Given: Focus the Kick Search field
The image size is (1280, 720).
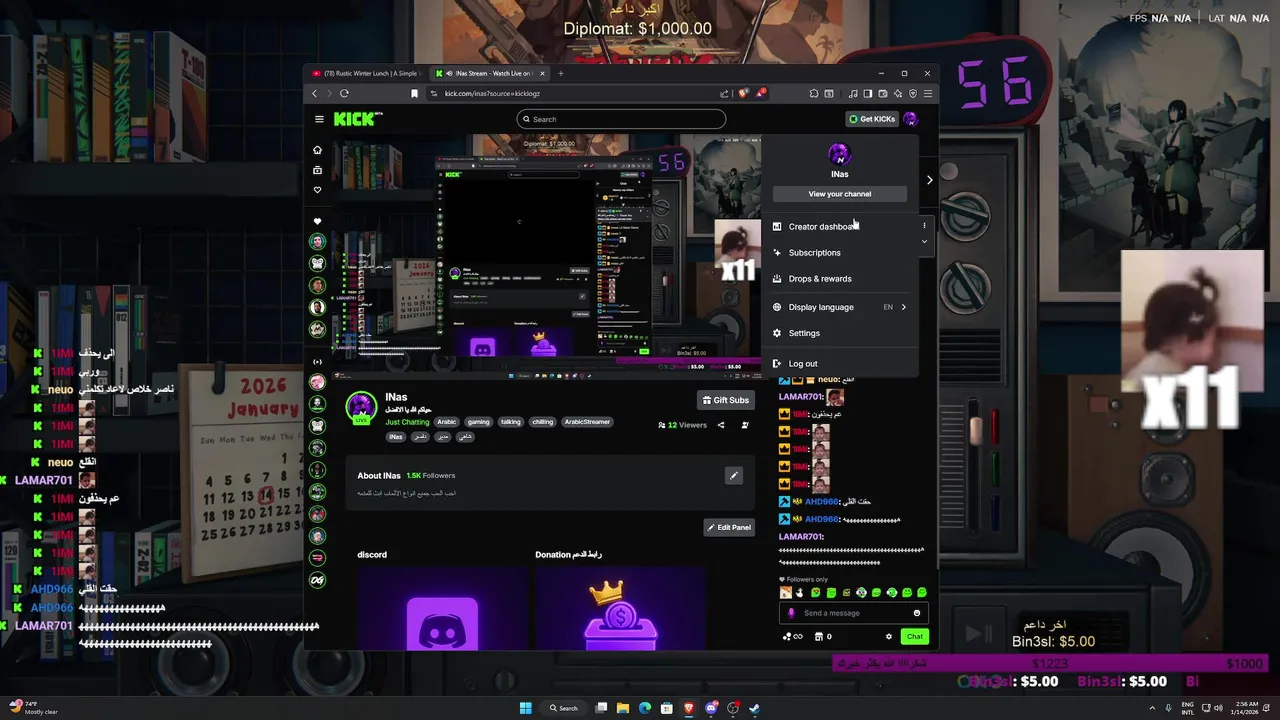Looking at the screenshot, I should point(621,119).
